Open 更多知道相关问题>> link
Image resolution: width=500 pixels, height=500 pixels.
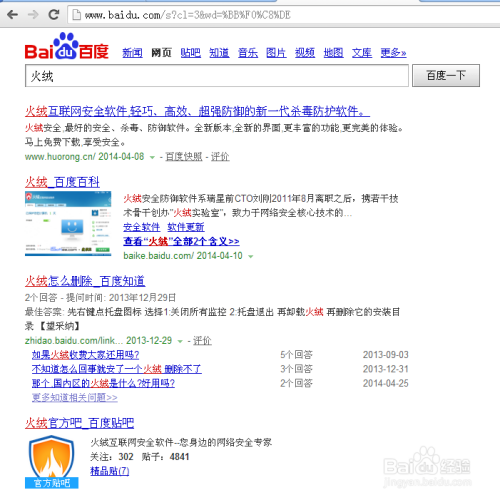click(75, 397)
